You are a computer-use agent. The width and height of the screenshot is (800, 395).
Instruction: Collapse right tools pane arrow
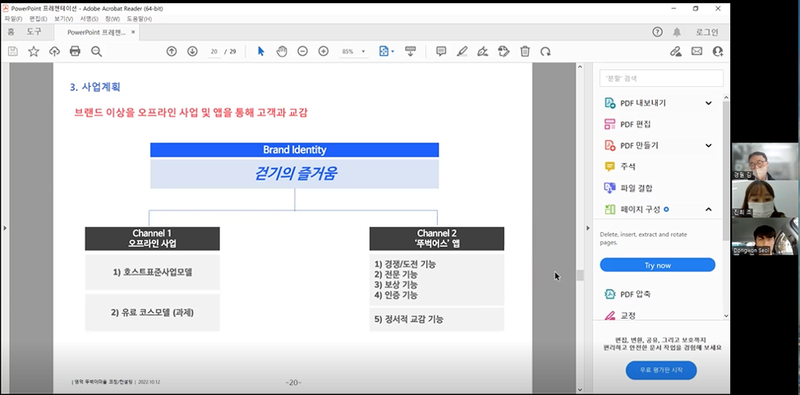click(588, 228)
